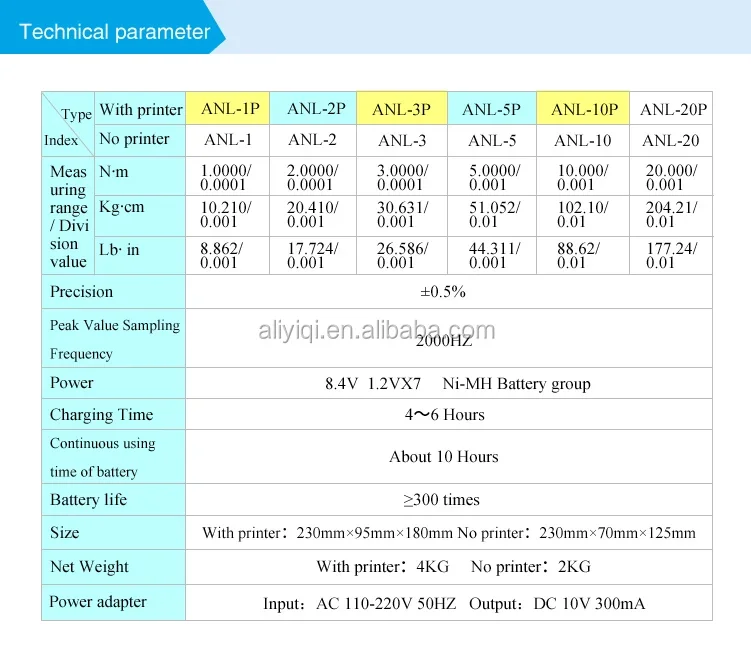Select the ±0.5% precision value
The height and width of the screenshot is (662, 751).
click(x=443, y=292)
